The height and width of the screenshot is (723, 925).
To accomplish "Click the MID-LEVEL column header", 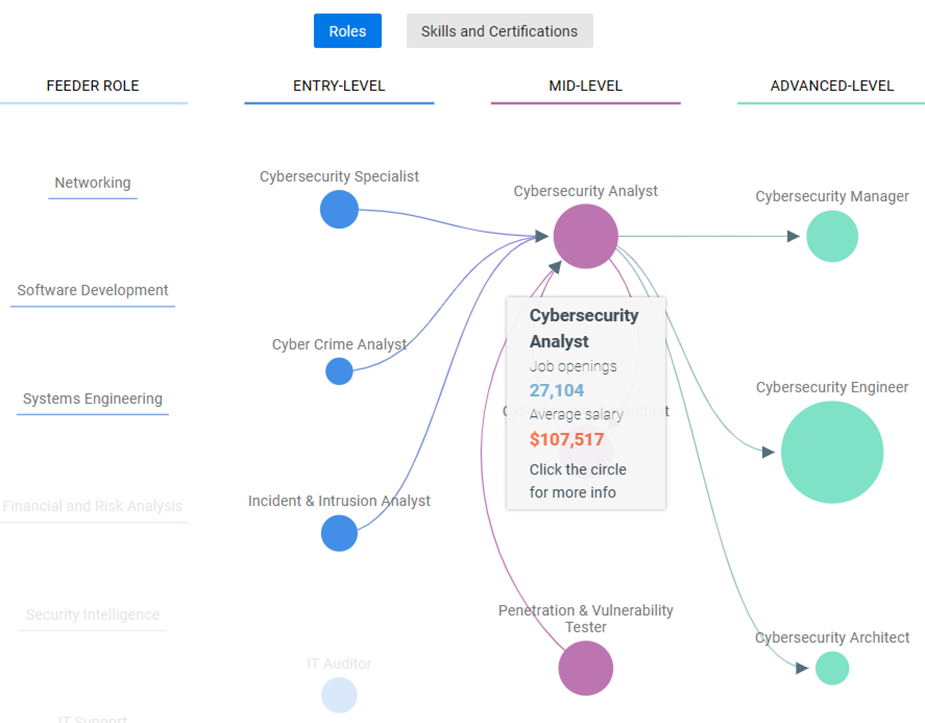I will 585,86.
